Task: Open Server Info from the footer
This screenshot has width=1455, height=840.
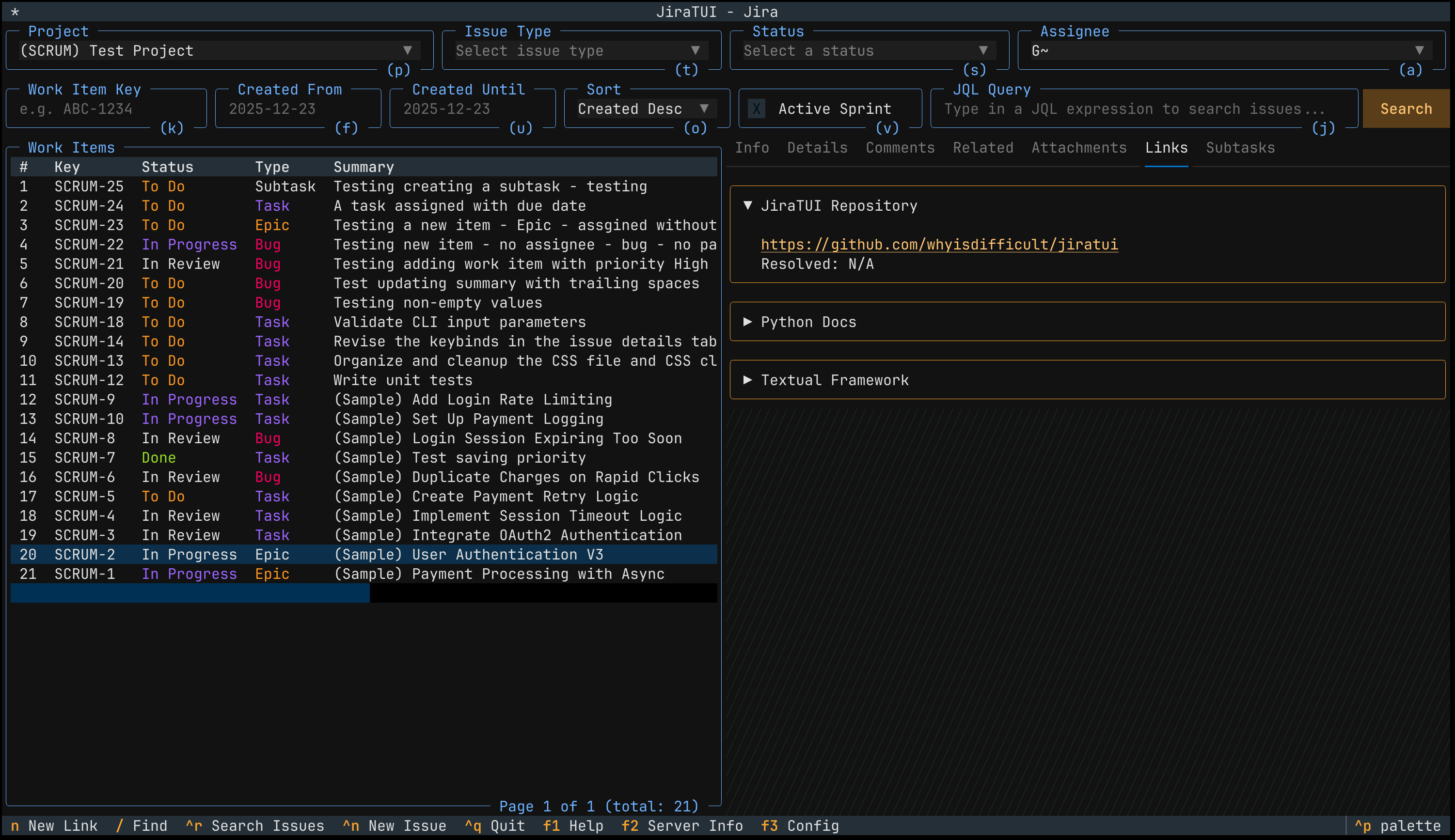Action: click(682, 825)
